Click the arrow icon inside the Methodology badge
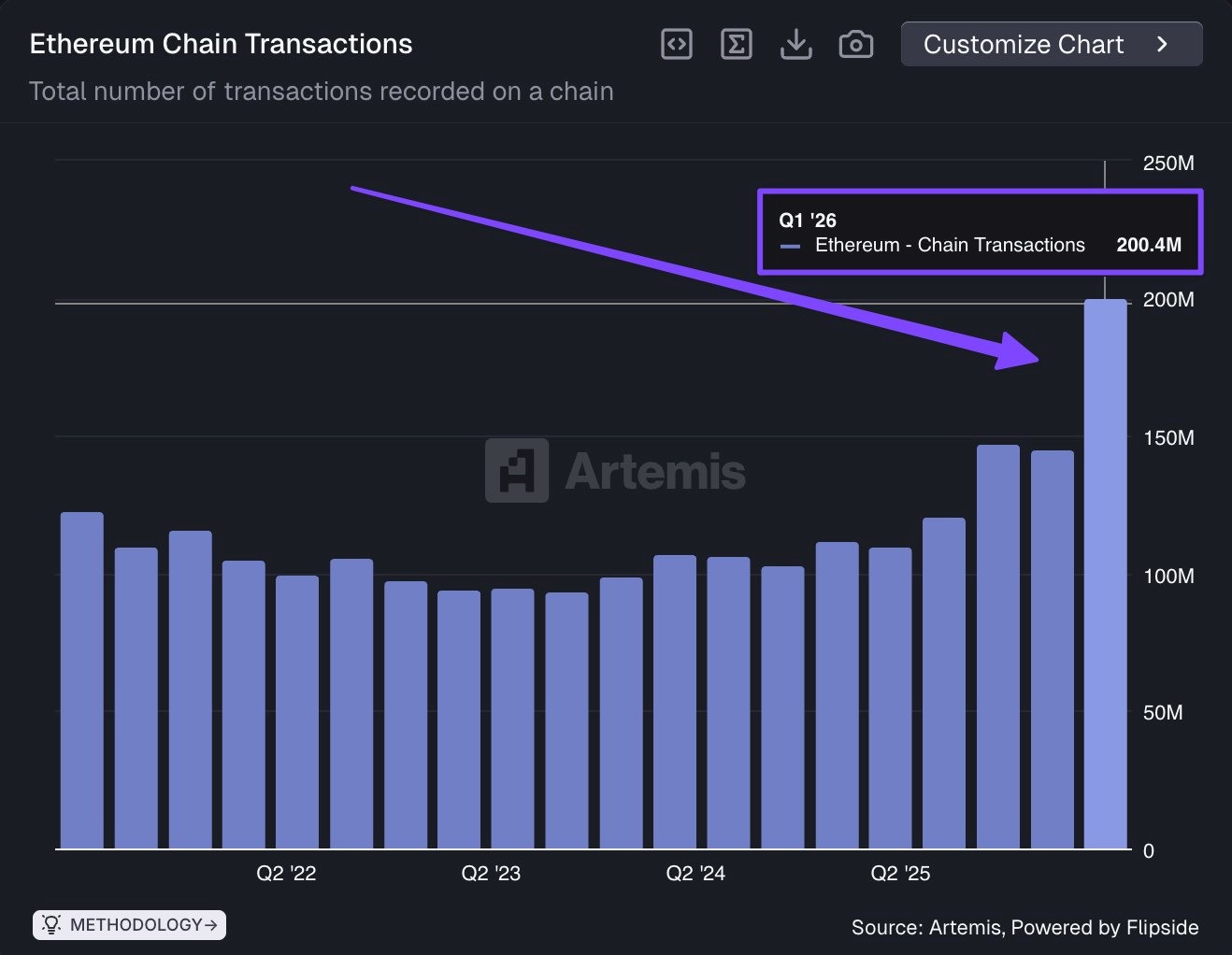The width and height of the screenshot is (1232, 955). click(210, 924)
